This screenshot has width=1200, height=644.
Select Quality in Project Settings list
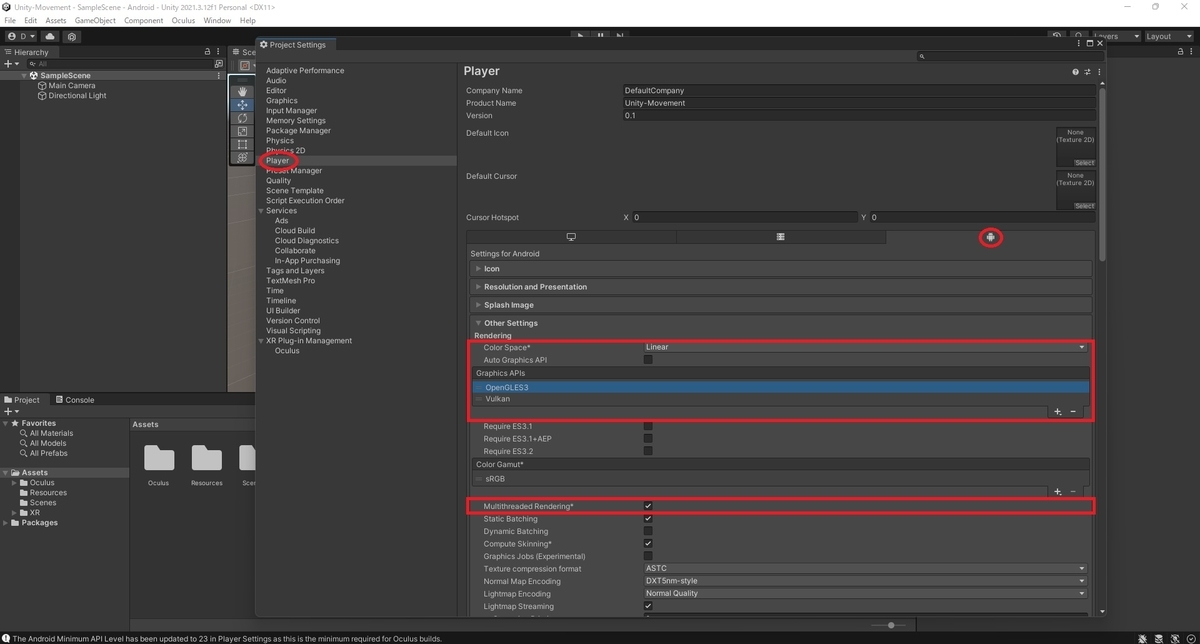point(279,181)
